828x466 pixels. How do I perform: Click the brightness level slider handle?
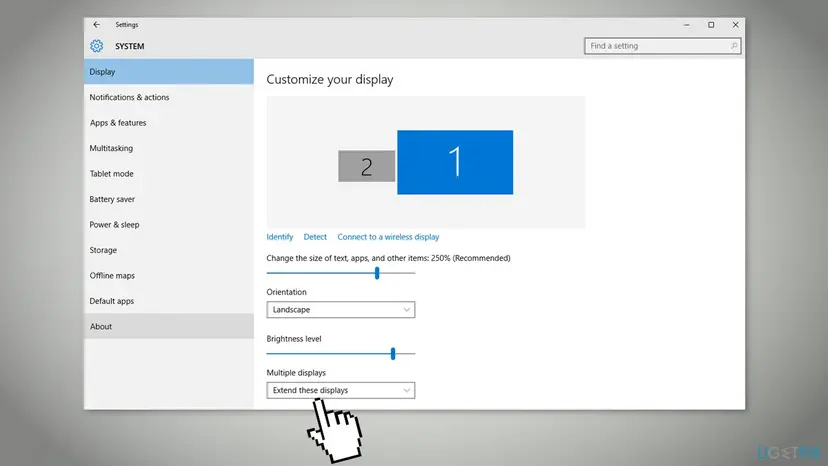pos(393,353)
